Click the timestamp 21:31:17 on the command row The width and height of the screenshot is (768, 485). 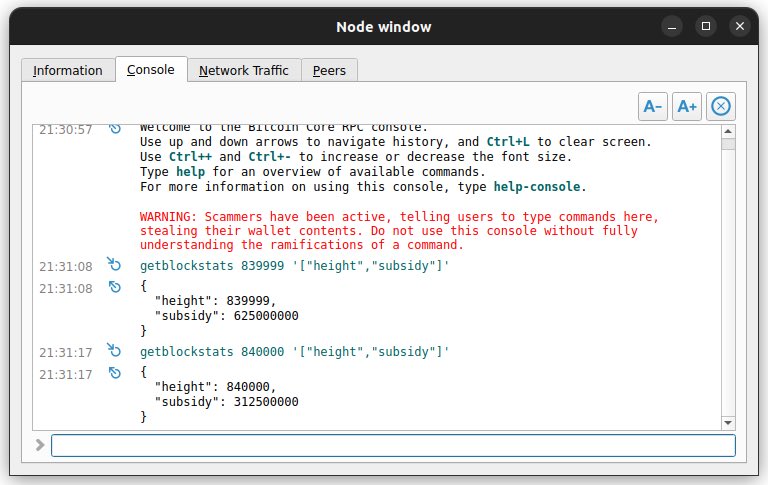click(66, 353)
